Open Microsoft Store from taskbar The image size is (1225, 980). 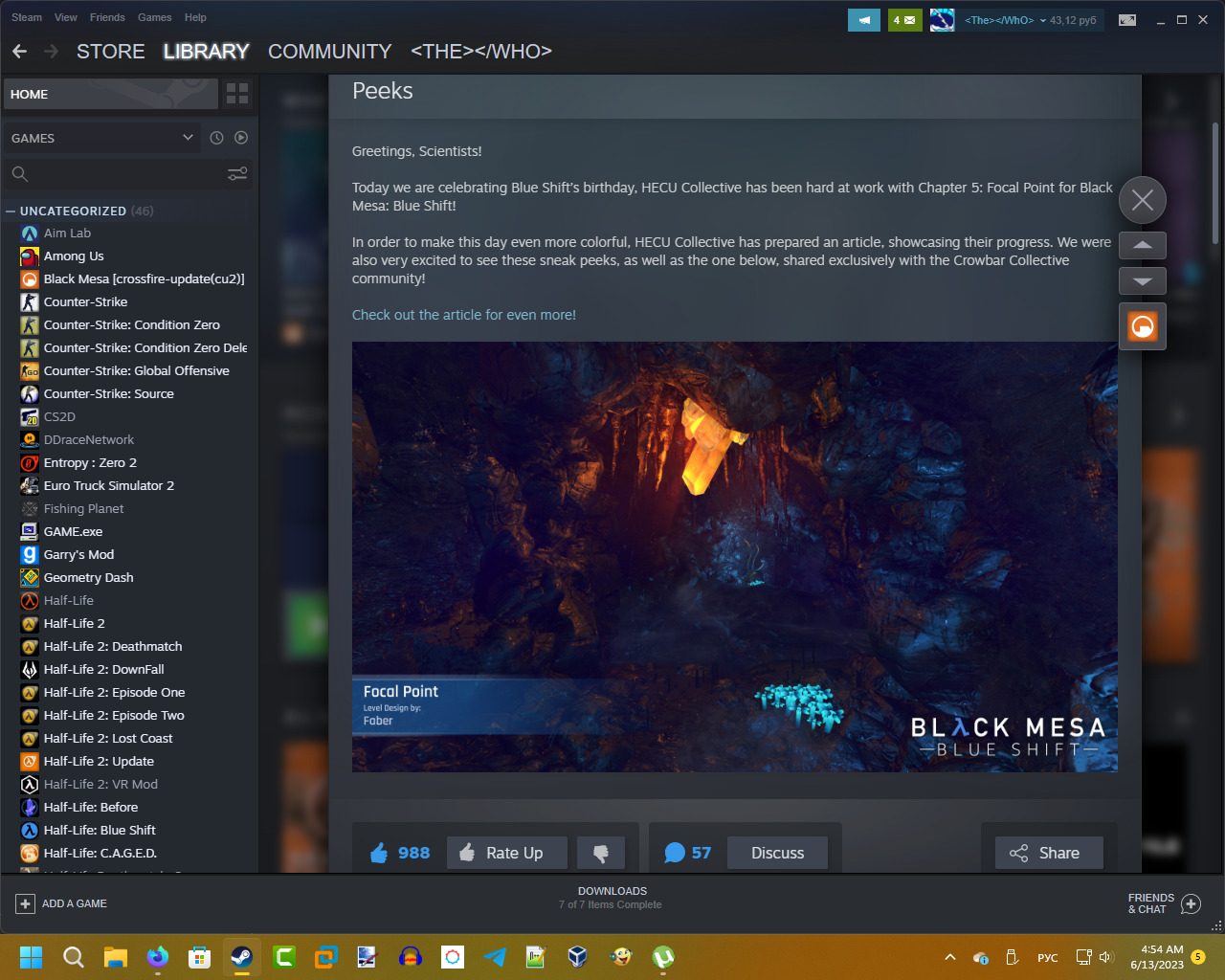point(199,957)
